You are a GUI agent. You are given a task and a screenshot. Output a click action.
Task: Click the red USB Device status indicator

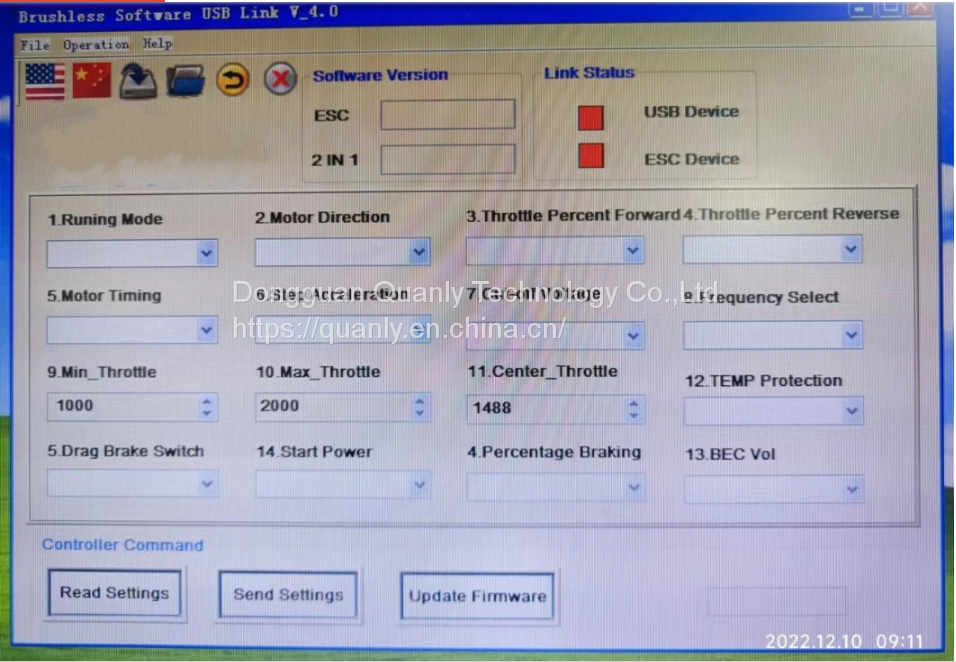[x=591, y=117]
